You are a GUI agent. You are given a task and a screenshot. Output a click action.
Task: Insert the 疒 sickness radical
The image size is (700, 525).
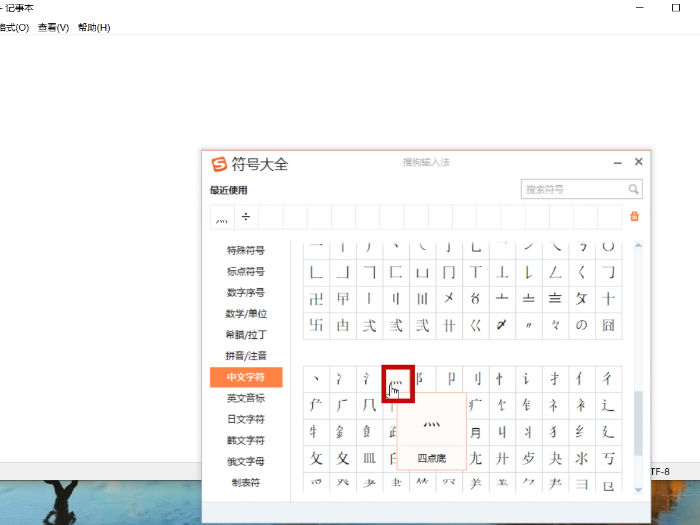(x=476, y=405)
